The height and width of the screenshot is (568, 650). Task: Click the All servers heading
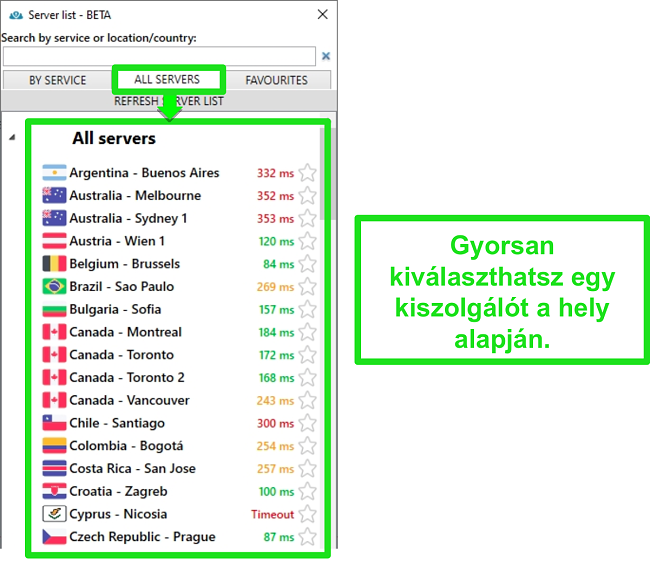click(x=114, y=138)
